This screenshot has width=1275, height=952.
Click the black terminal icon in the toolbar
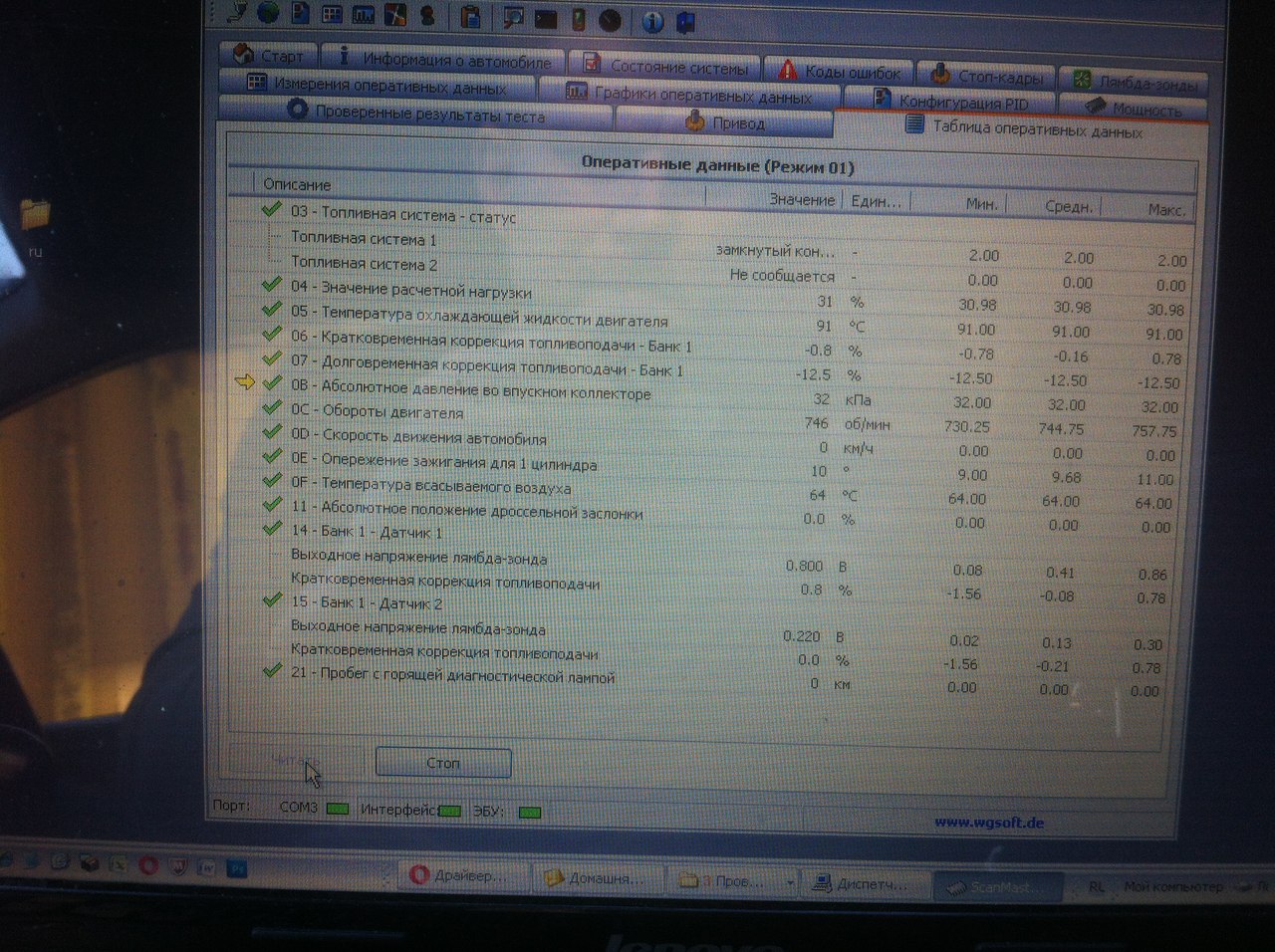(x=545, y=18)
